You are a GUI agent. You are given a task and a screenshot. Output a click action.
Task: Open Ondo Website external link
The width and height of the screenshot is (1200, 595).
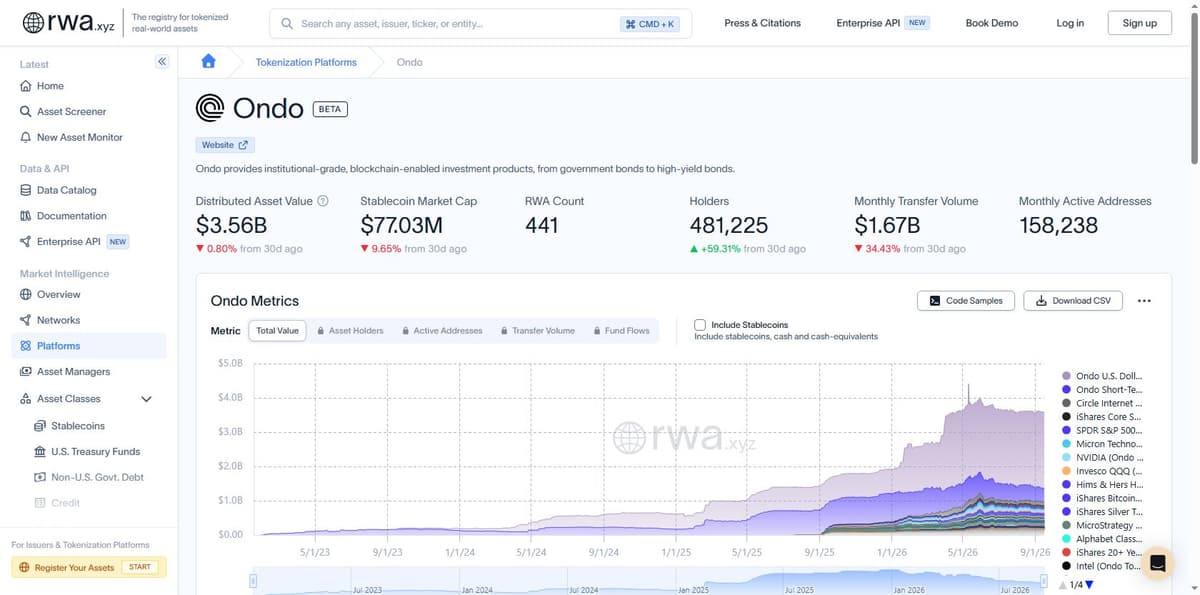point(225,145)
